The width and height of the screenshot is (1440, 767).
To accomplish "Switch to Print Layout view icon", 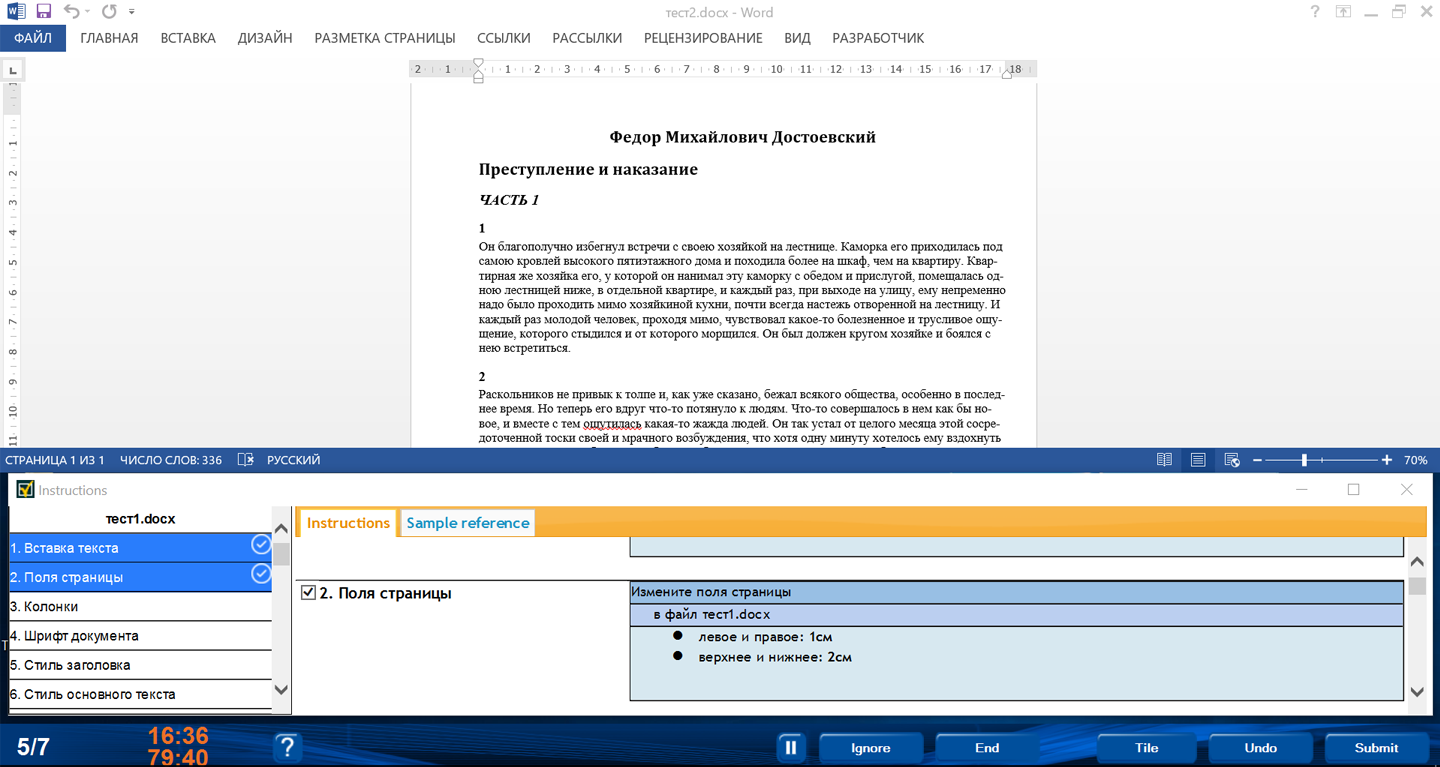I will (x=1198, y=460).
